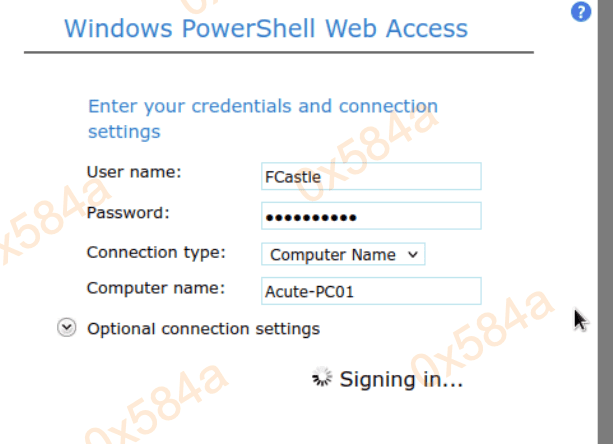
Task: Click the "Computer name:" label
Action: [155, 288]
